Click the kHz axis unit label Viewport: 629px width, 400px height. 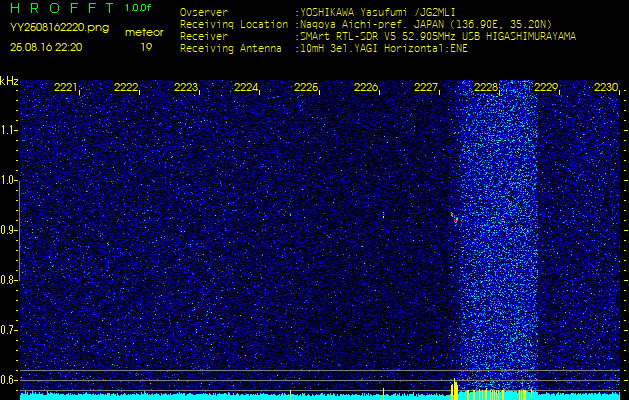click(x=9, y=81)
